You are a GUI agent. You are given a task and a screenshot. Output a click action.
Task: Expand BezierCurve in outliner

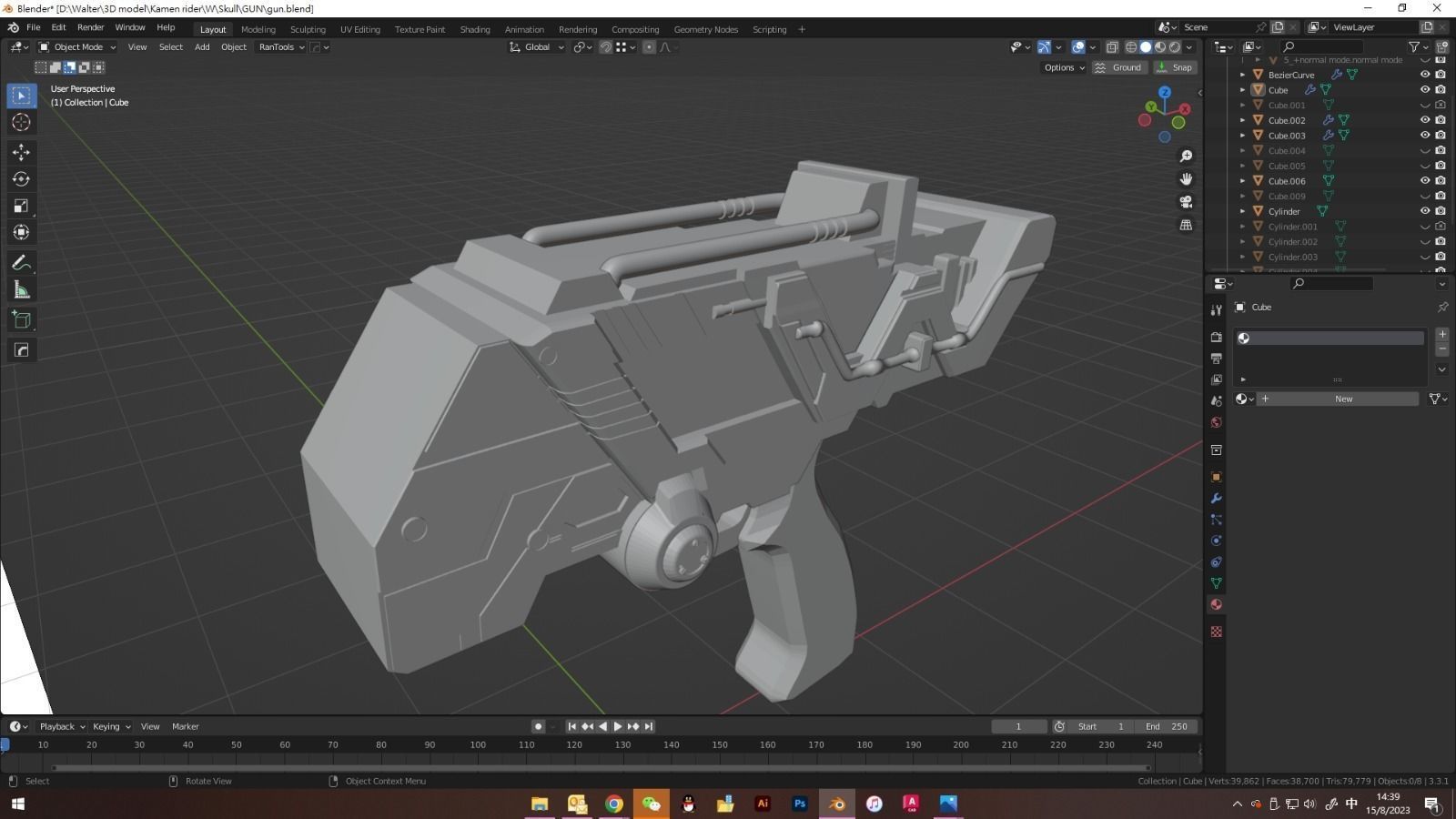(1243, 75)
